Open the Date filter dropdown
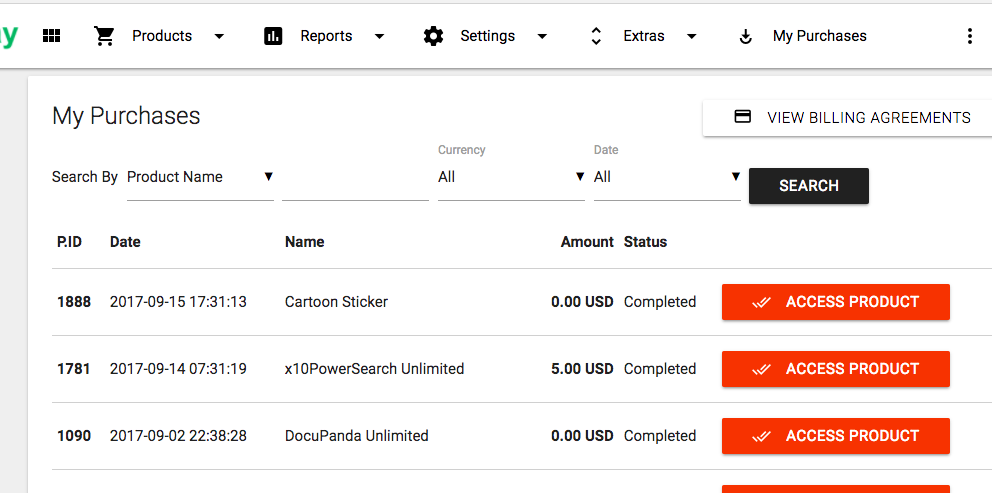 tap(667, 177)
